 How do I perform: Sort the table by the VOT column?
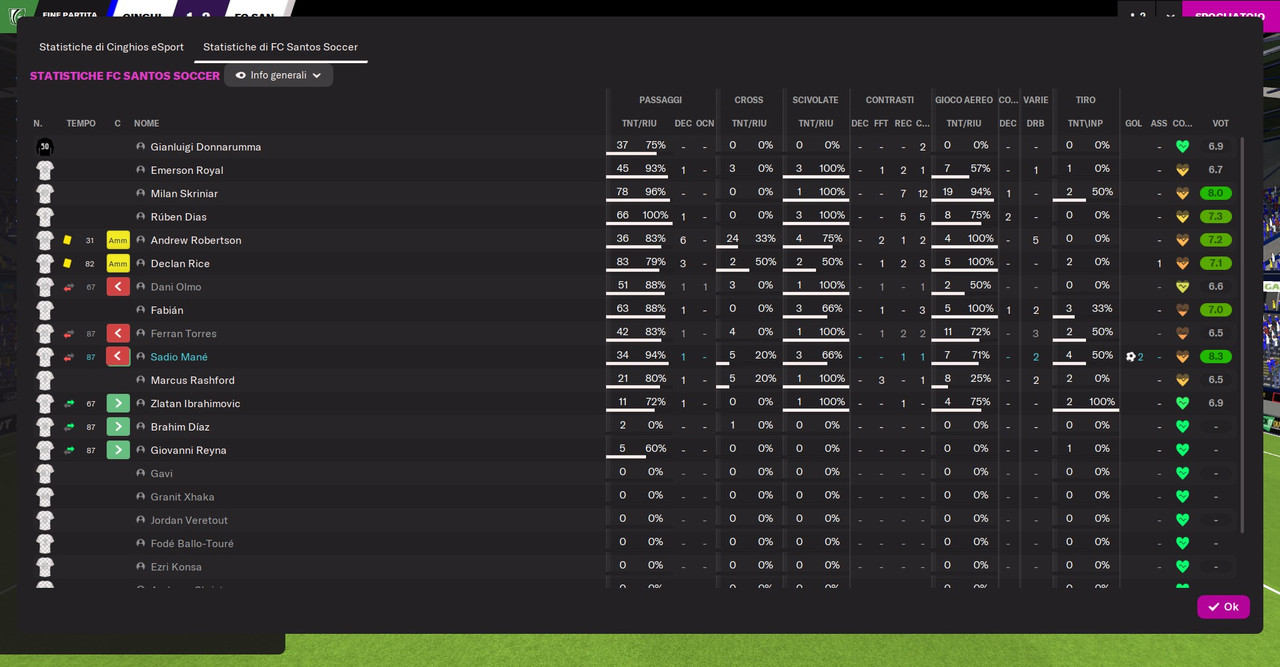1220,124
